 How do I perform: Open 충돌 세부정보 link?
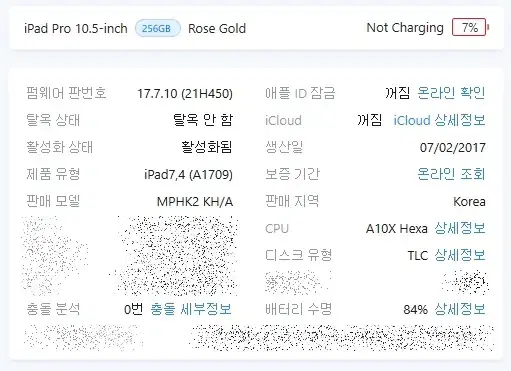pos(191,309)
